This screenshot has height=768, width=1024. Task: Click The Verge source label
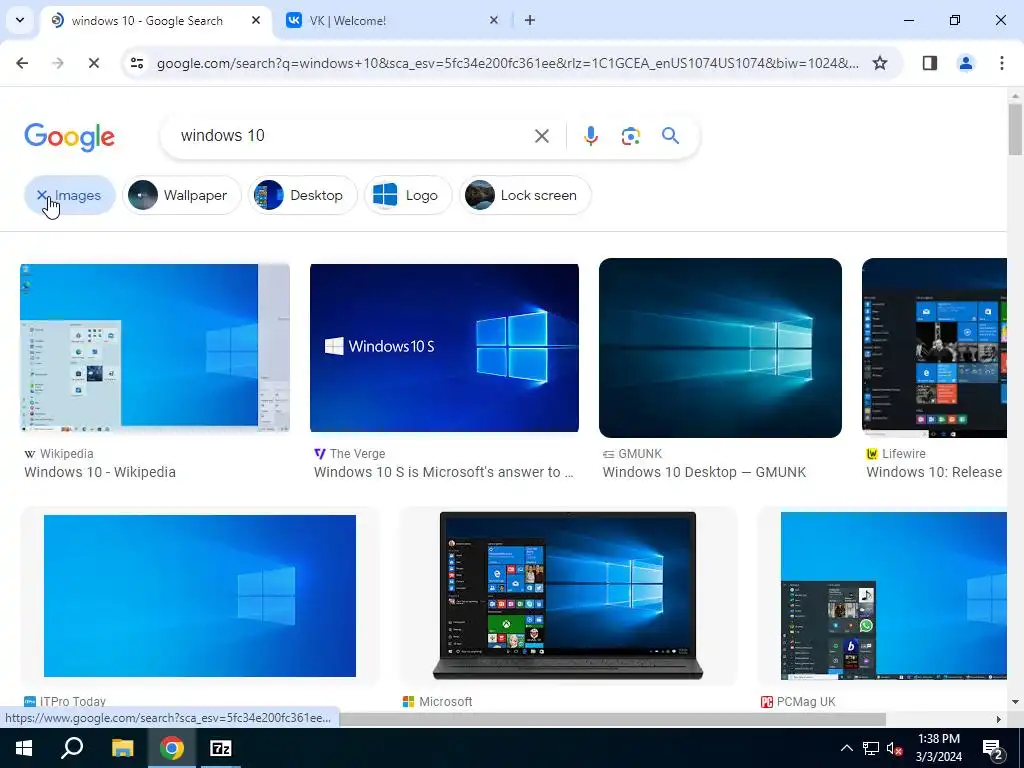click(357, 453)
